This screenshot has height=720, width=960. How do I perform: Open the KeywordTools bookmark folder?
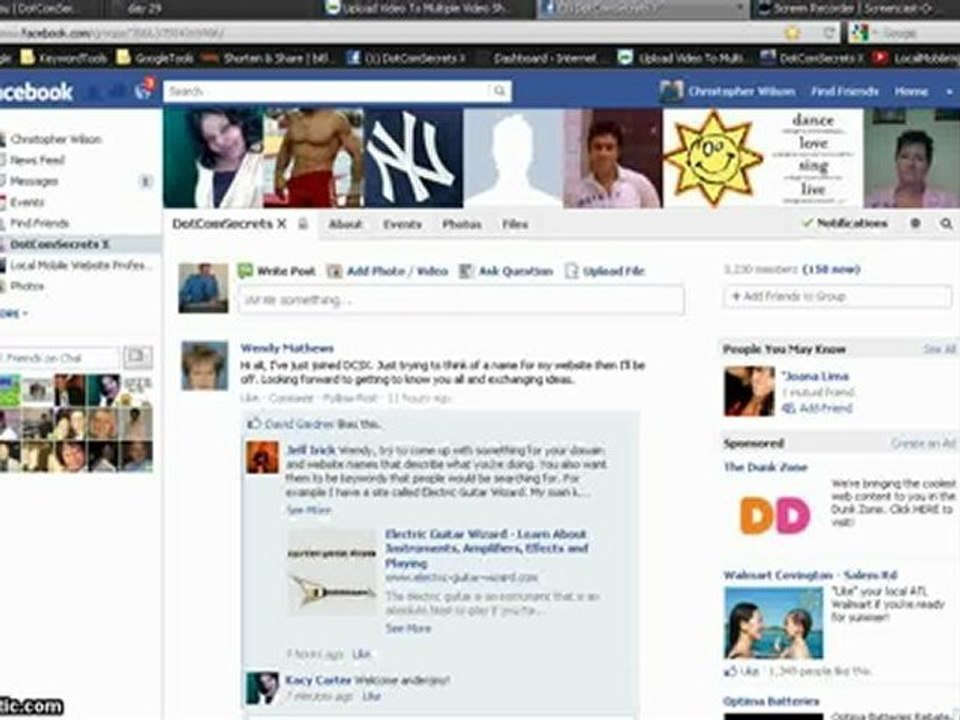(64, 58)
